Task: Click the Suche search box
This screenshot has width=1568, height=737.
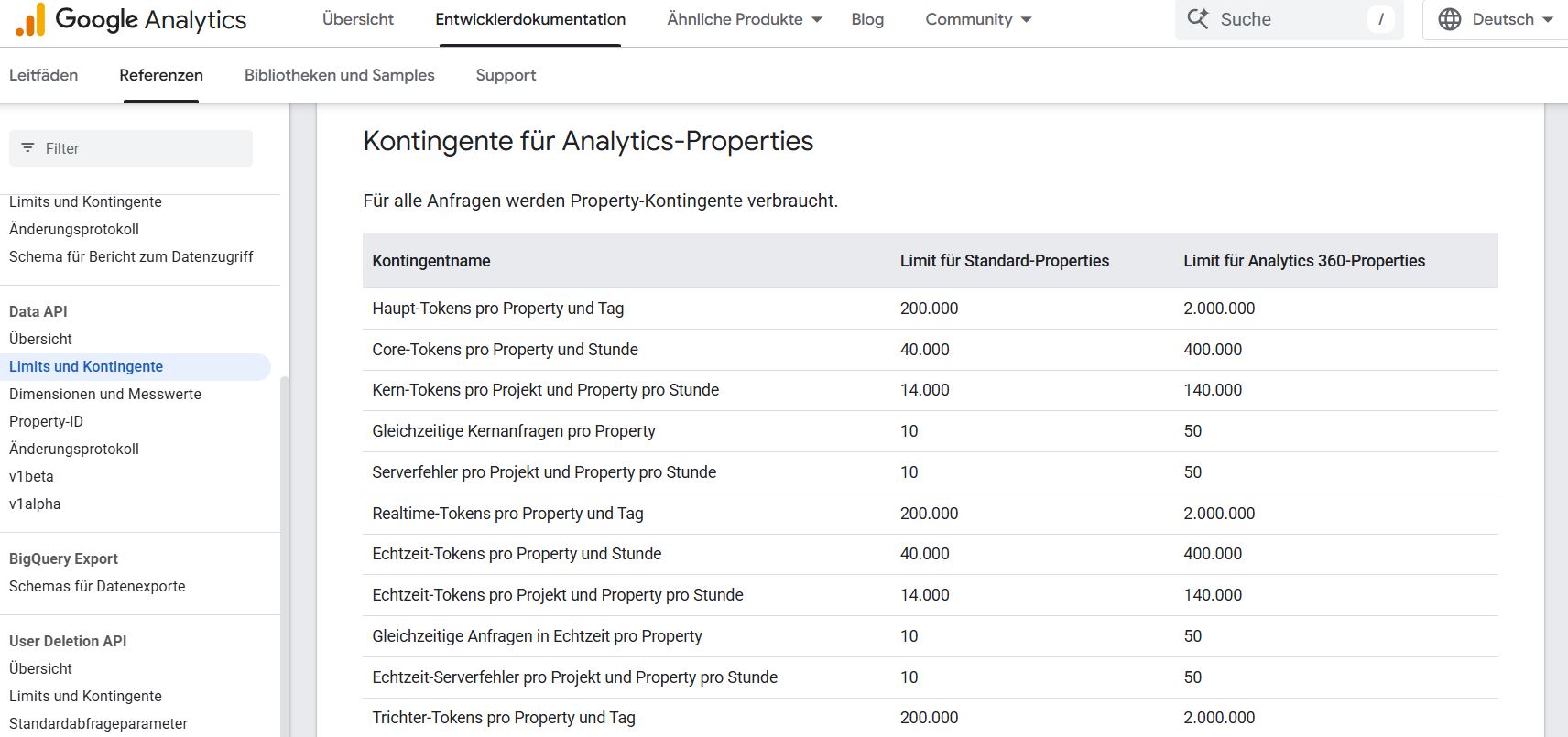Action: coord(1287,19)
